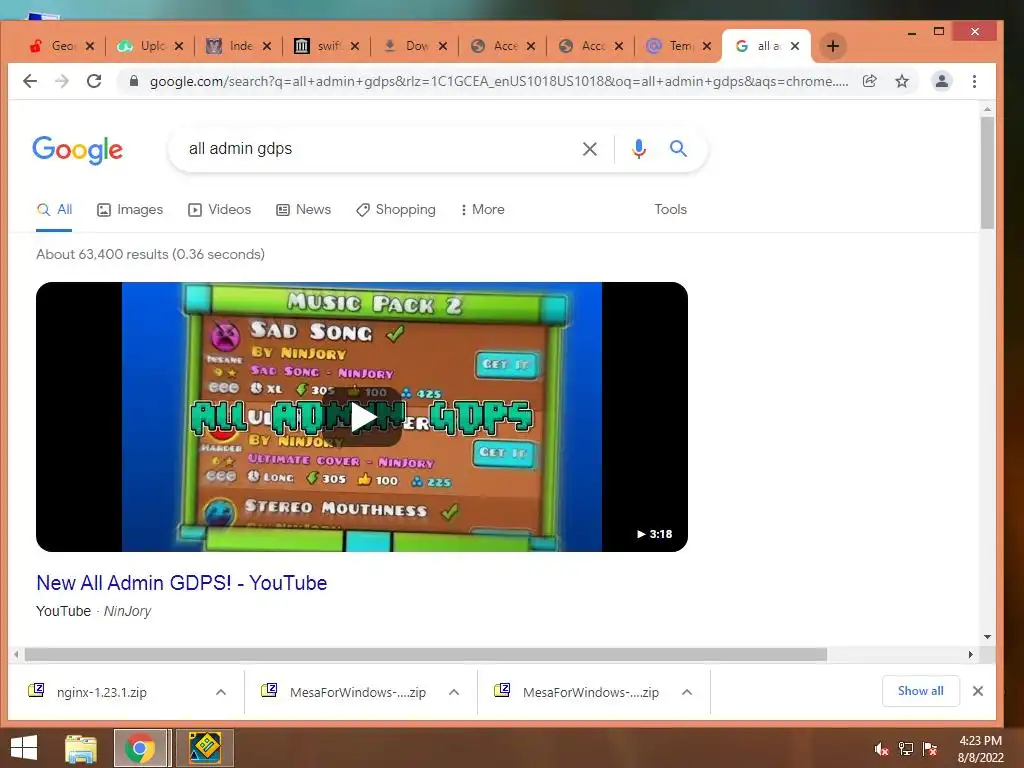Click the vertical scrollbar down arrow
Screen dimensions: 1024x768
[x=987, y=637]
